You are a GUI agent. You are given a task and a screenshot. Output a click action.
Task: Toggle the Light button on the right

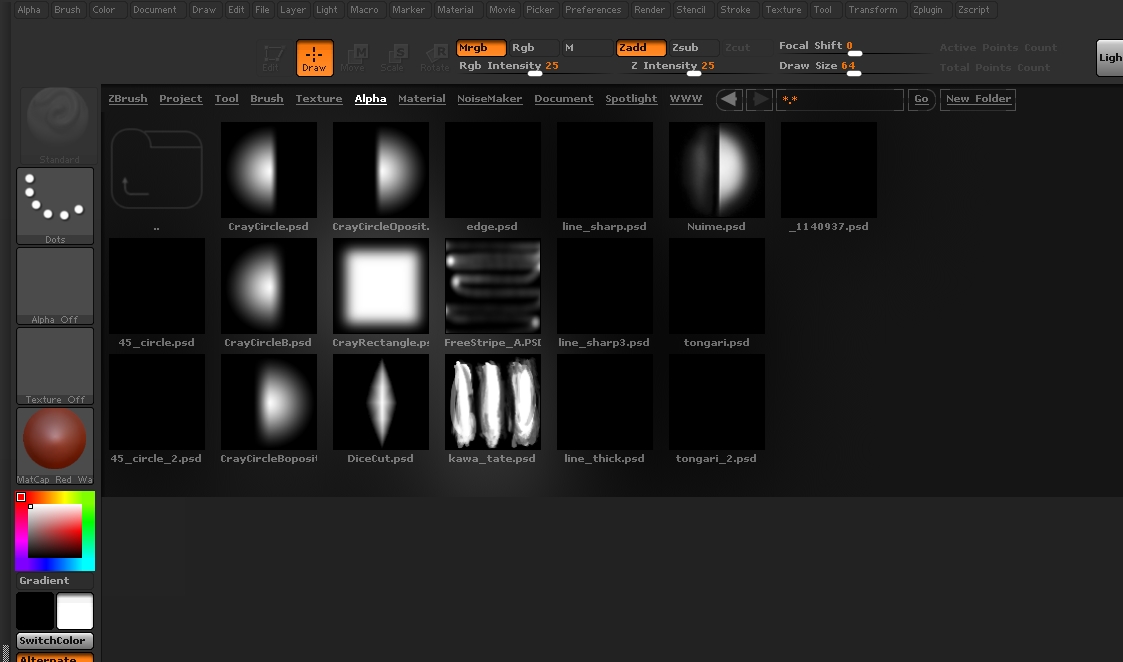click(x=1108, y=58)
